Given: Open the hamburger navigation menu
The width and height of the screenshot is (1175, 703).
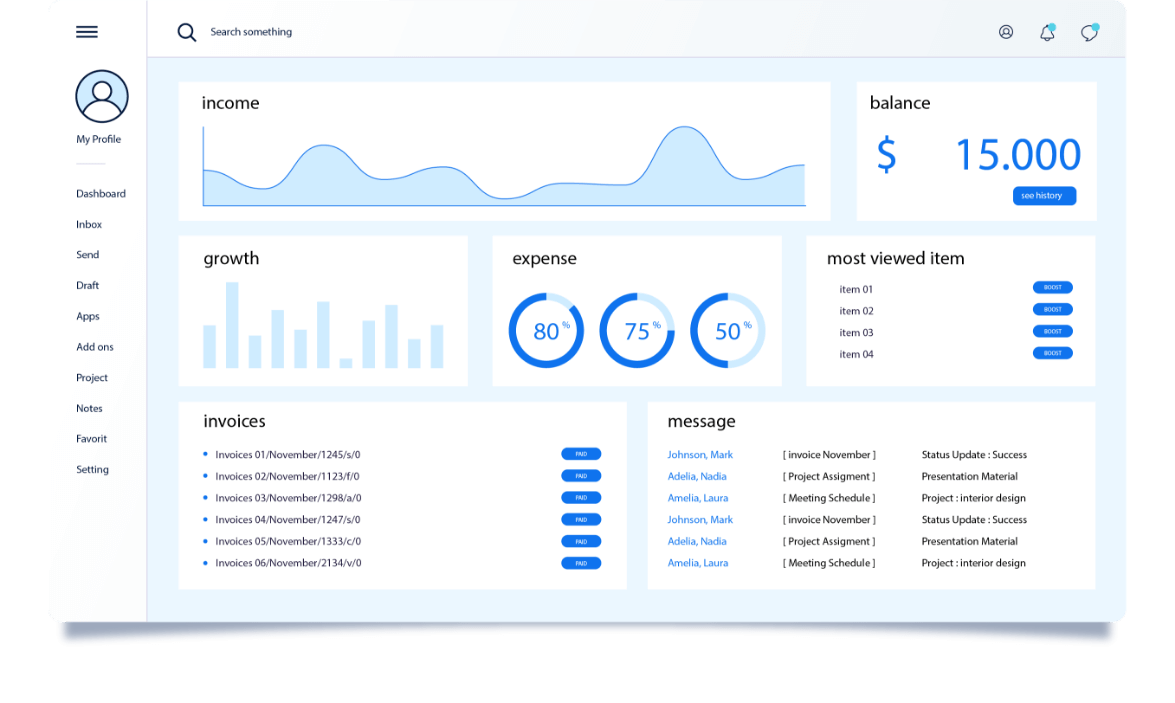Looking at the screenshot, I should pos(87,31).
